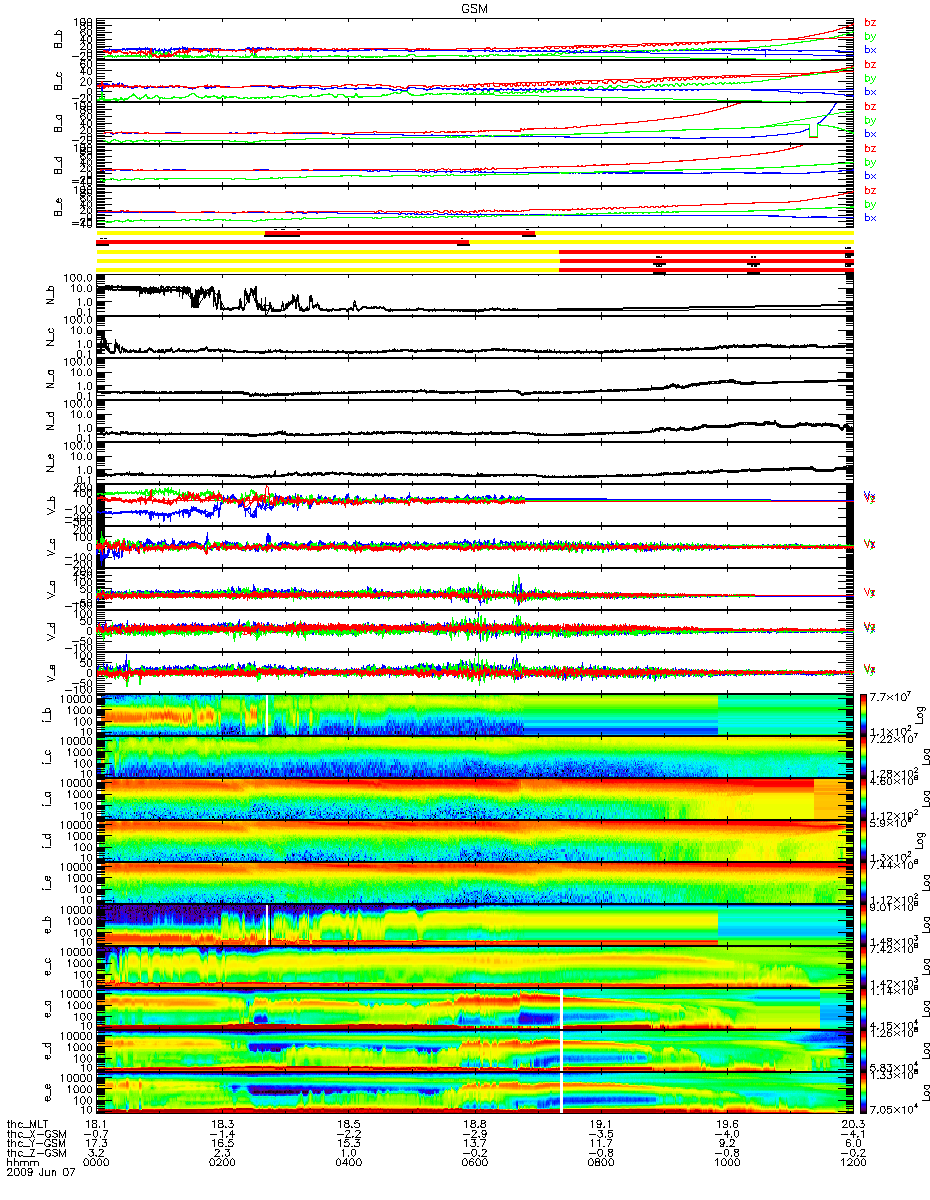This screenshot has width=930, height=1200.
Task: Click the bz legend of the B_a panel
Action: pos(870,106)
